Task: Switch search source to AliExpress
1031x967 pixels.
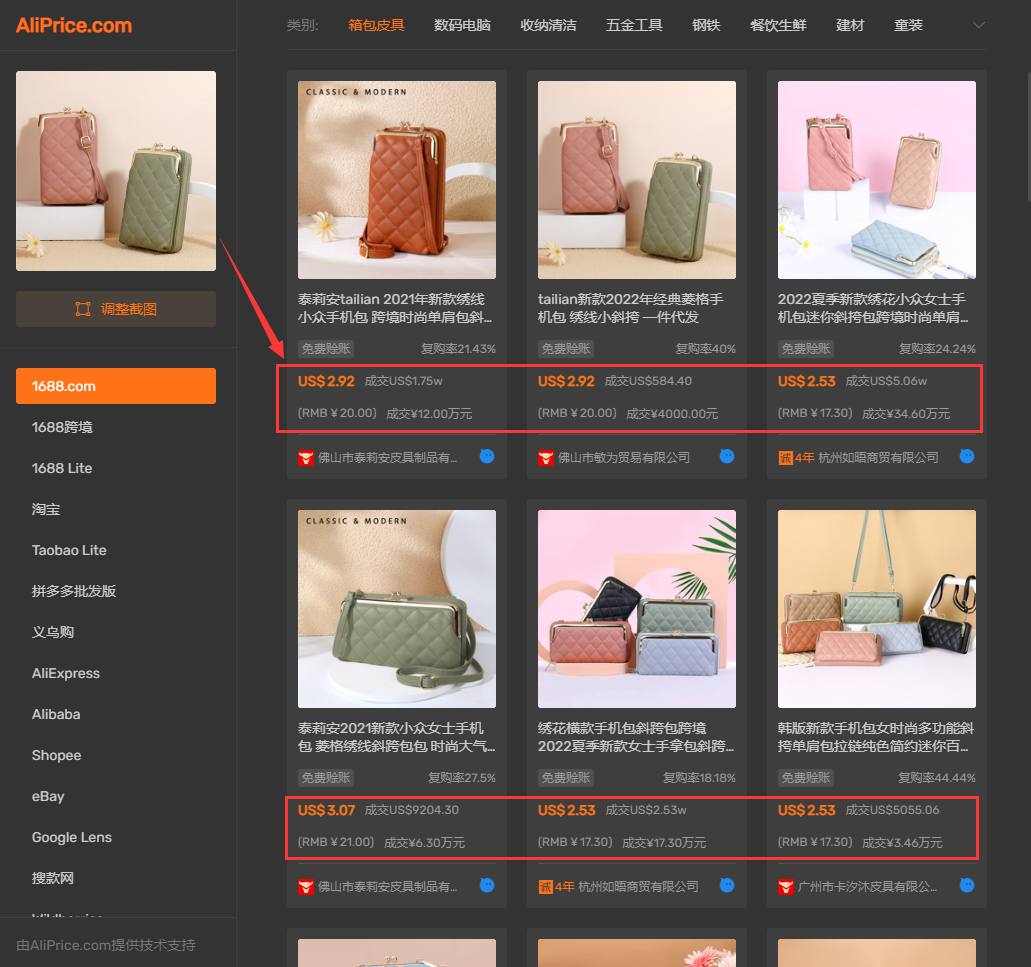Action: 66,673
